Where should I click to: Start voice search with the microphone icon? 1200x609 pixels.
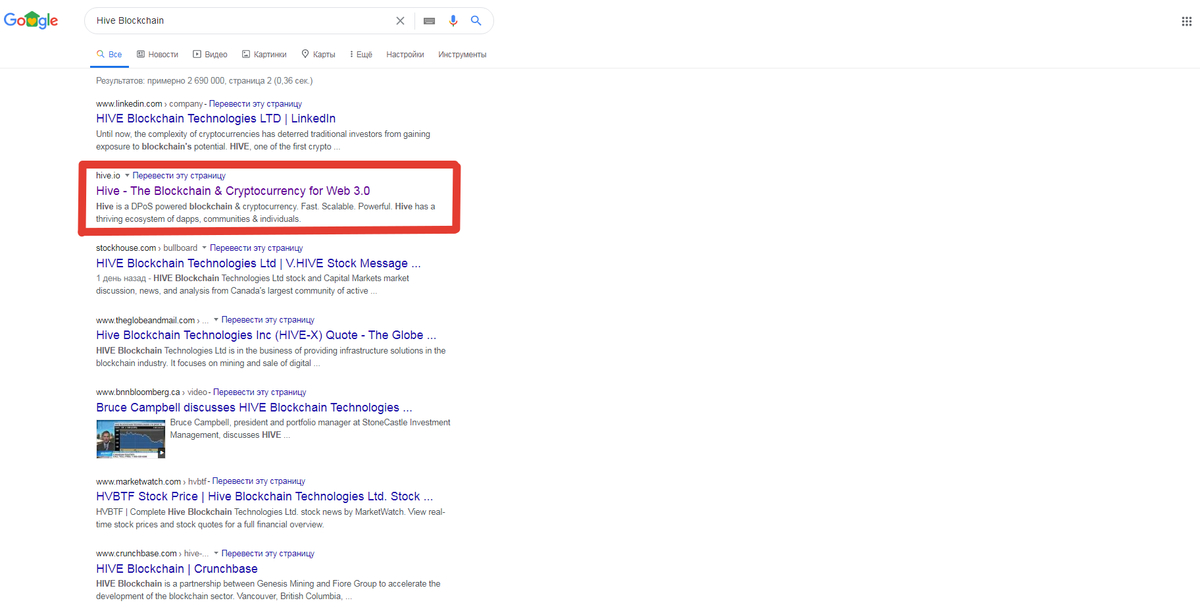coord(453,20)
